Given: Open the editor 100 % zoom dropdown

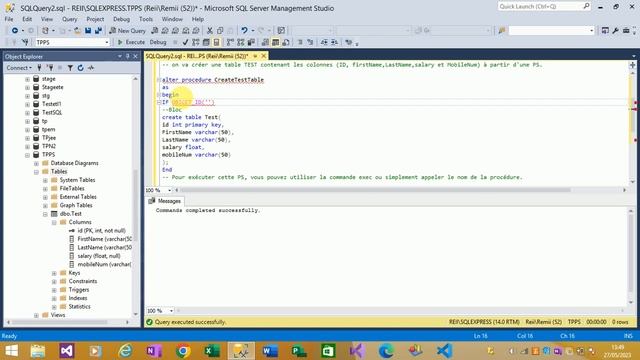Looking at the screenshot, I should tap(169, 190).
